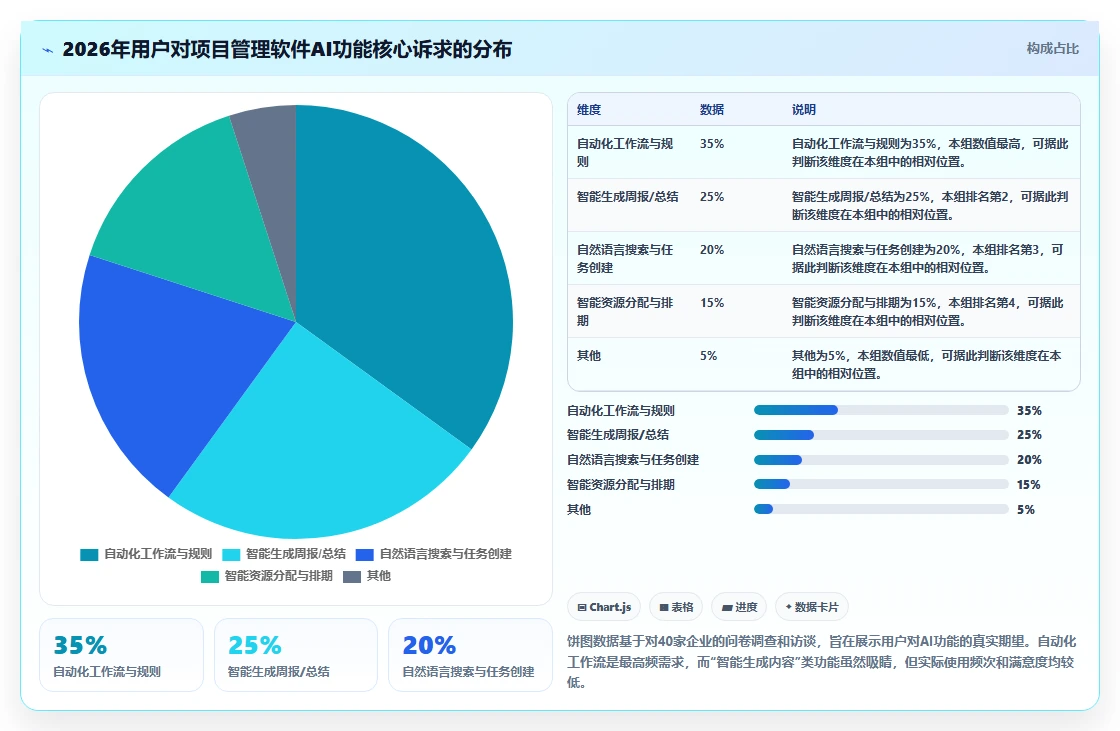Click 智能资源分配与排期 label in progress list
The height and width of the screenshot is (731, 1120).
621,484
